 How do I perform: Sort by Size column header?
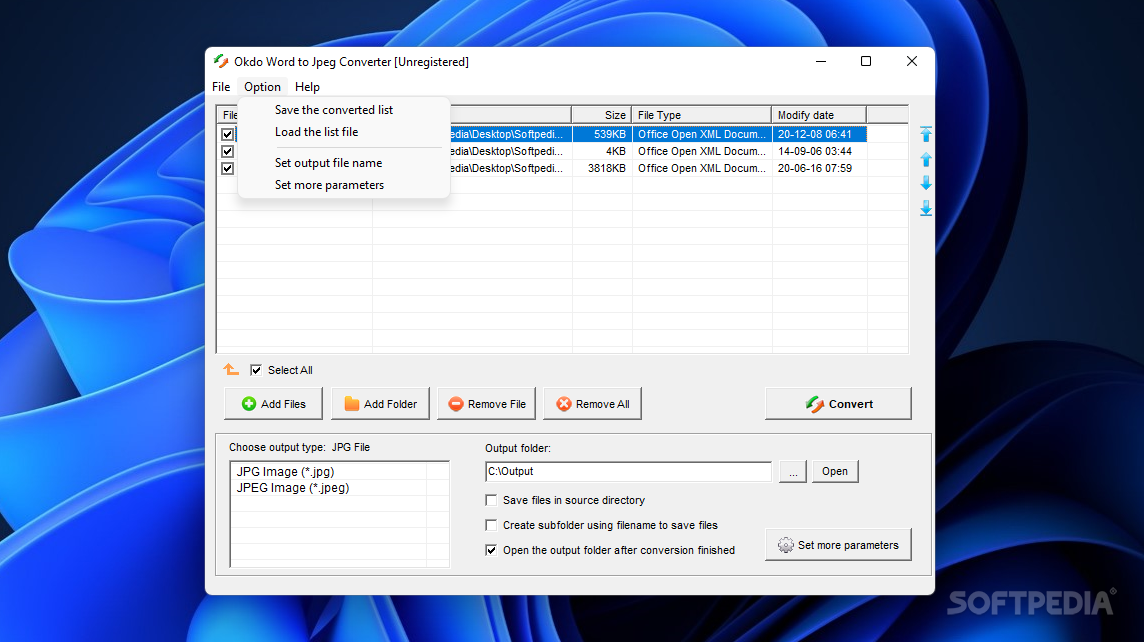[602, 115]
